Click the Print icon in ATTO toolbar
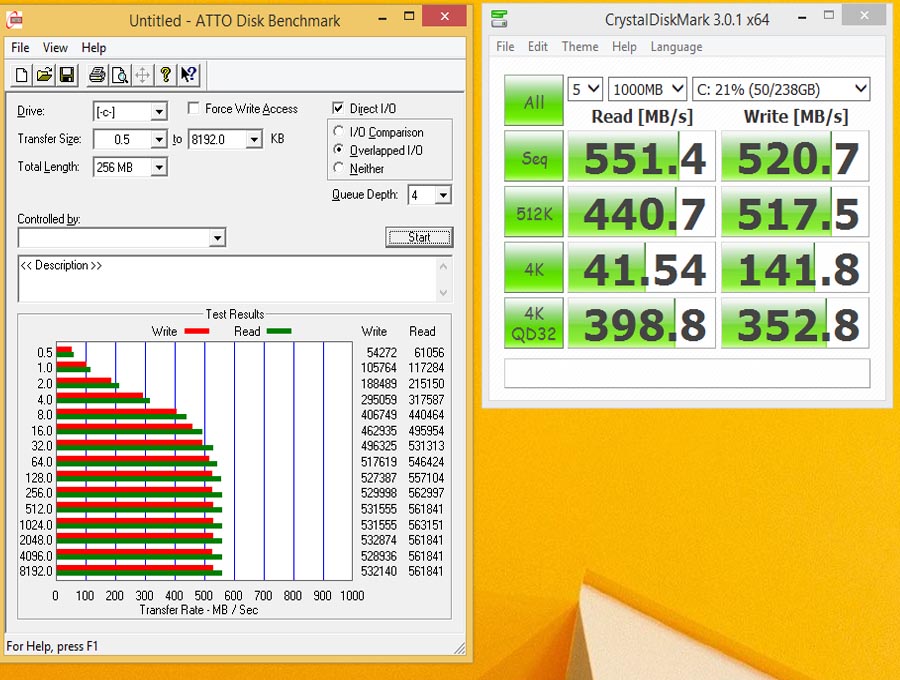 97,75
